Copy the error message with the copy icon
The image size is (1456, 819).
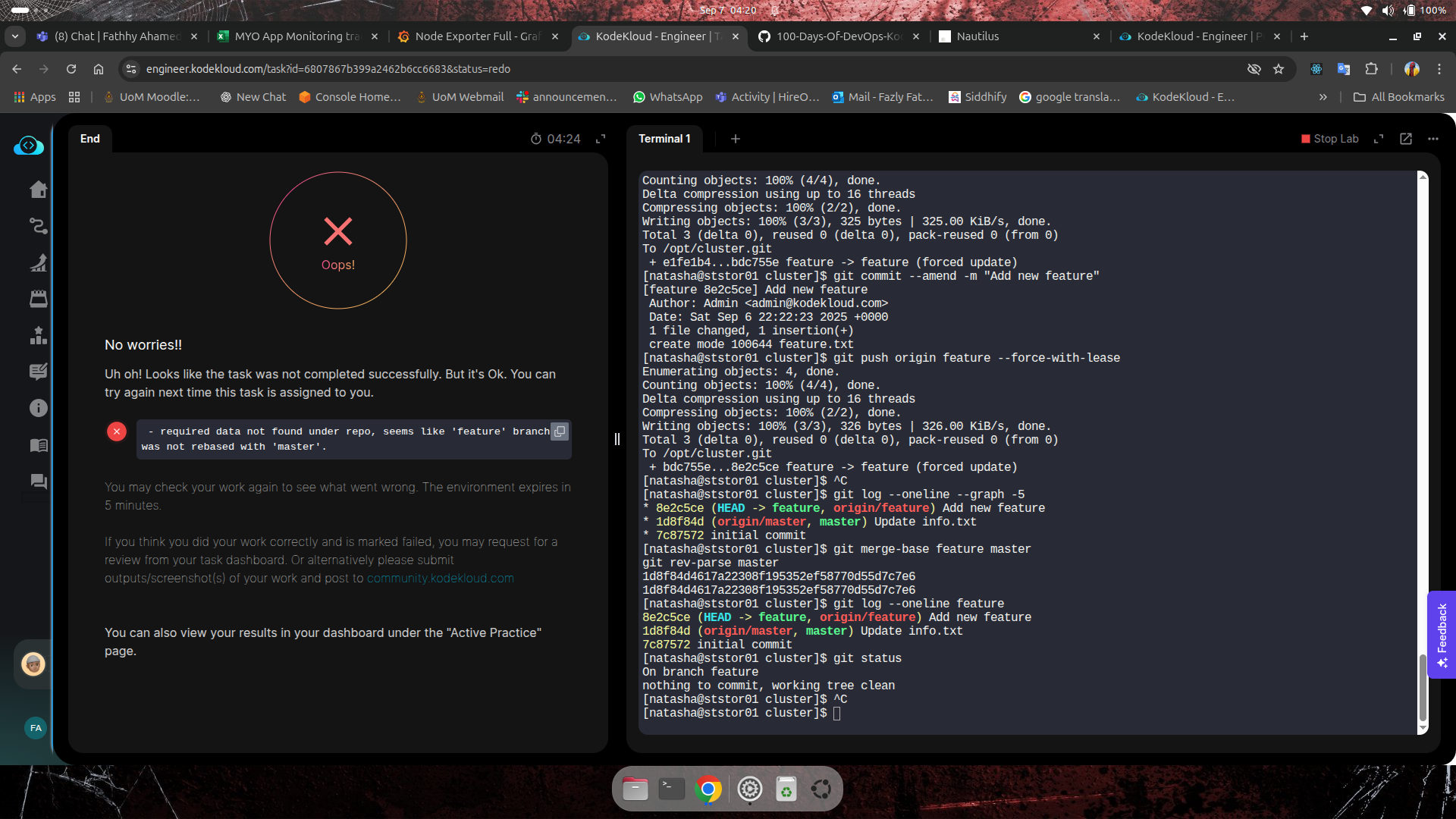click(x=560, y=431)
